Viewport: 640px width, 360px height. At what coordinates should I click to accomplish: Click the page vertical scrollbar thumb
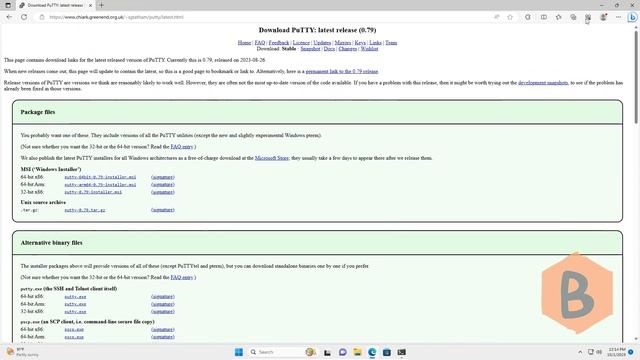pos(636,76)
